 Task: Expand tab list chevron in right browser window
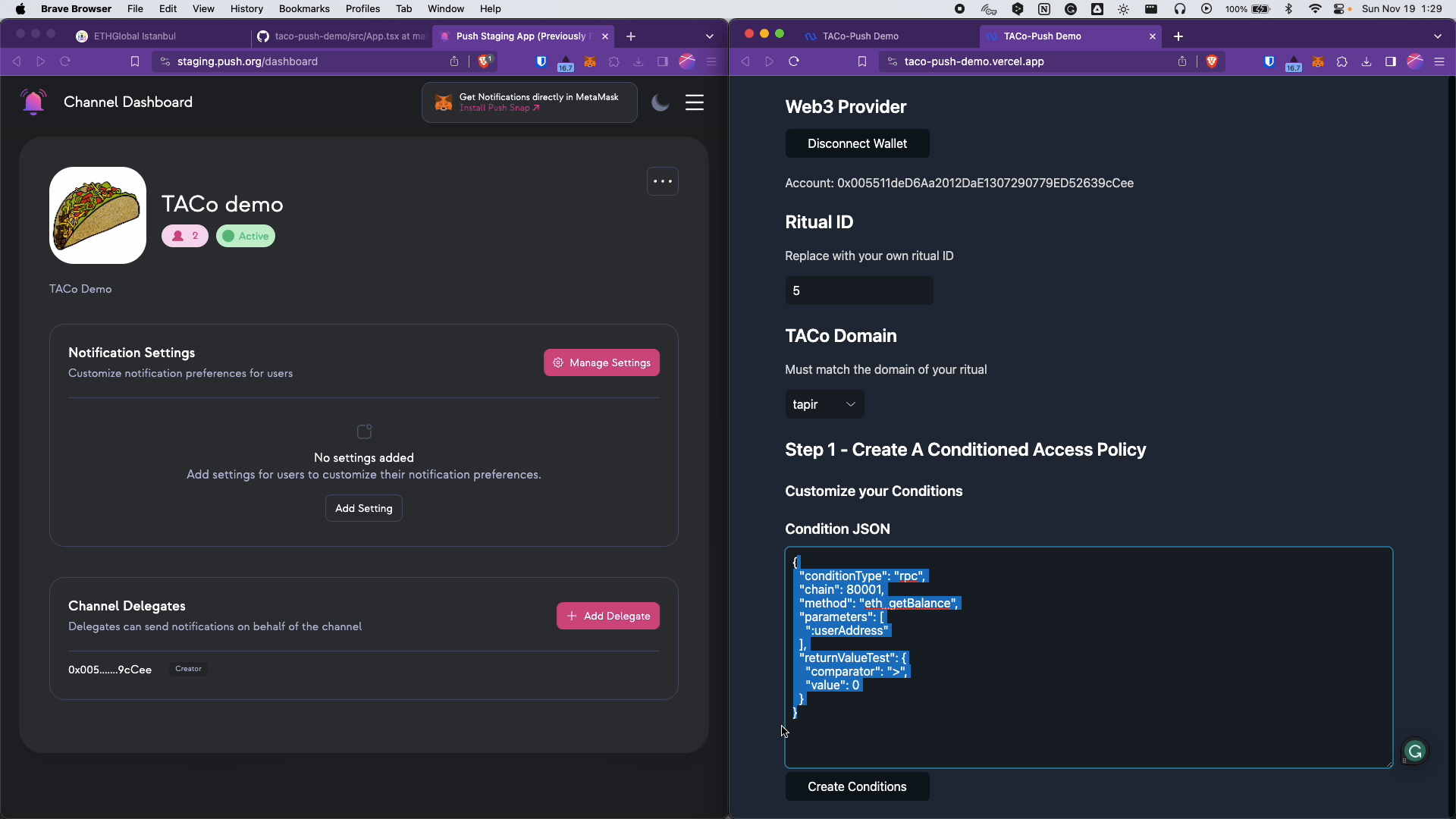tap(1438, 36)
